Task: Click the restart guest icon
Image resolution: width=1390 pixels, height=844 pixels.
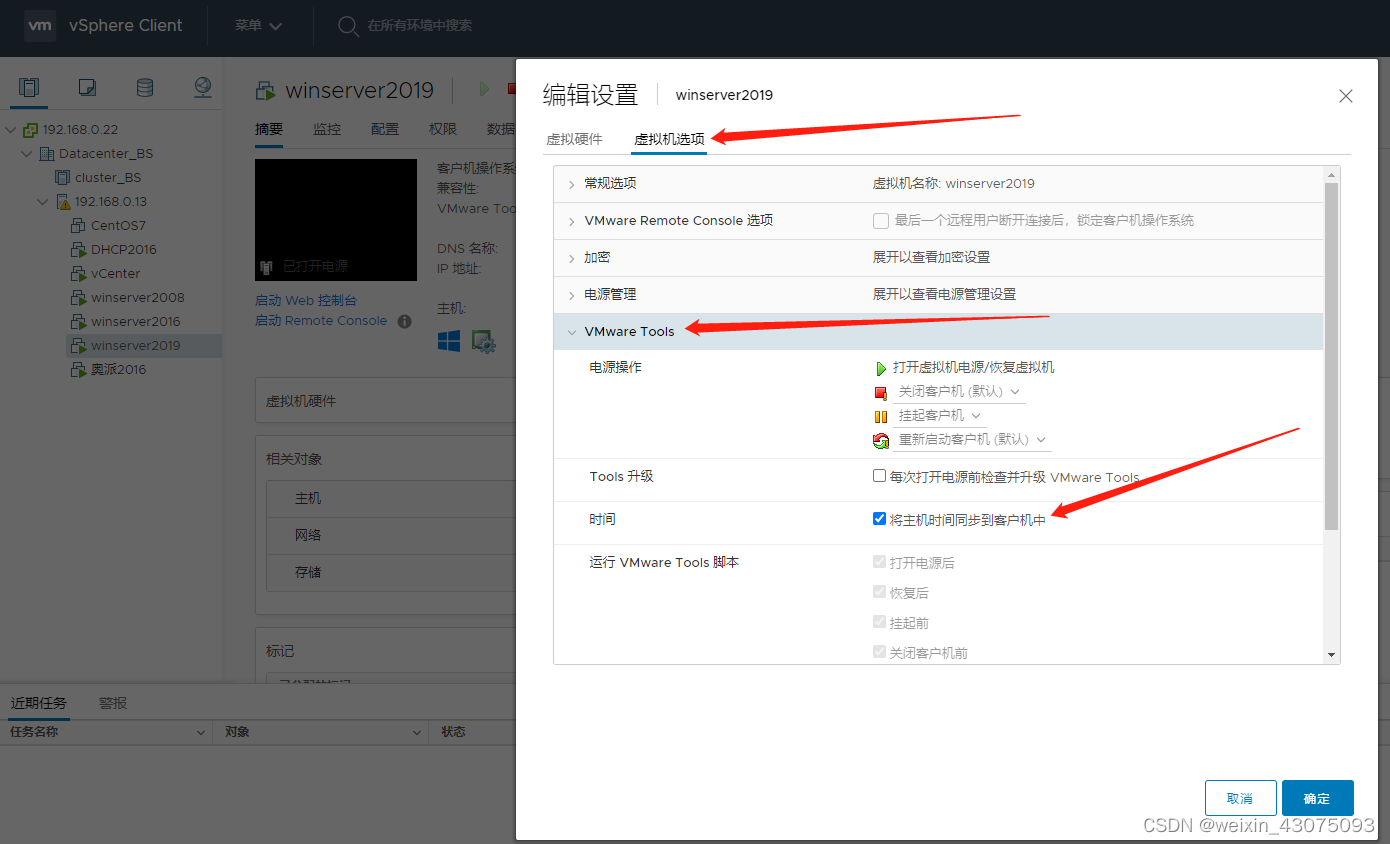Action: [x=881, y=440]
